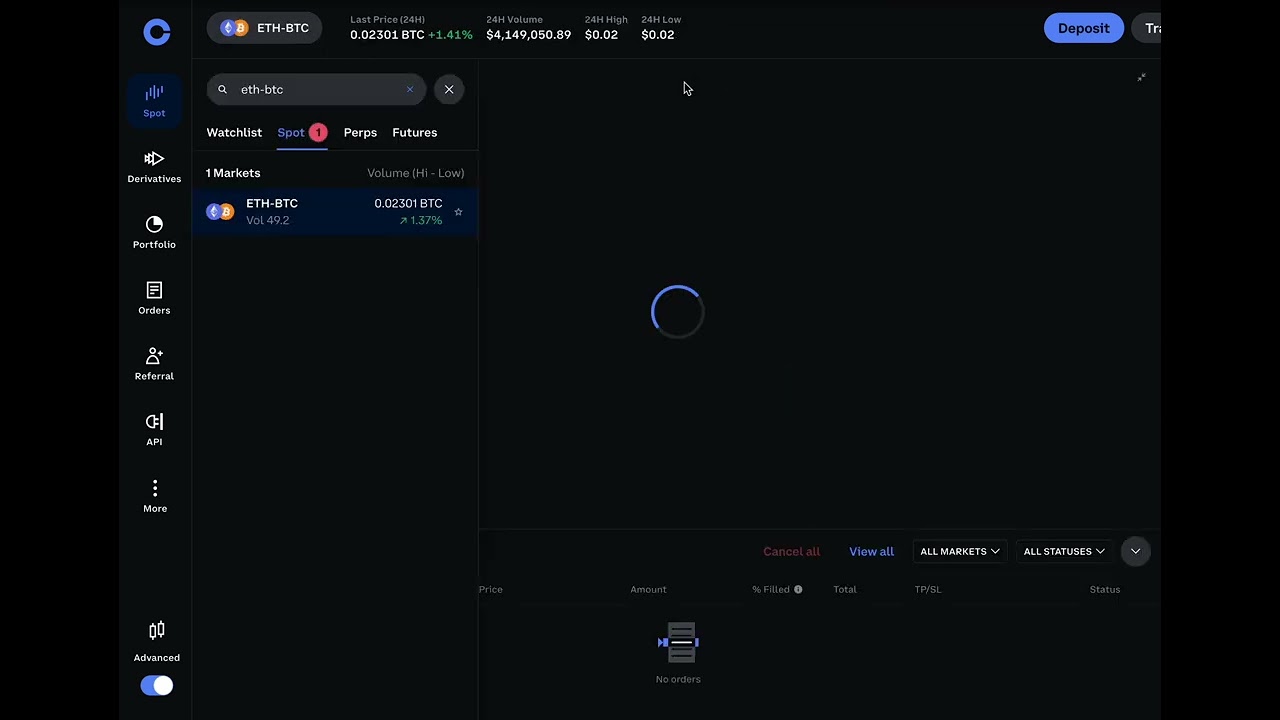Viewport: 1280px width, 720px height.
Task: Collapse the chart panel with arrows icon
Action: click(1141, 77)
